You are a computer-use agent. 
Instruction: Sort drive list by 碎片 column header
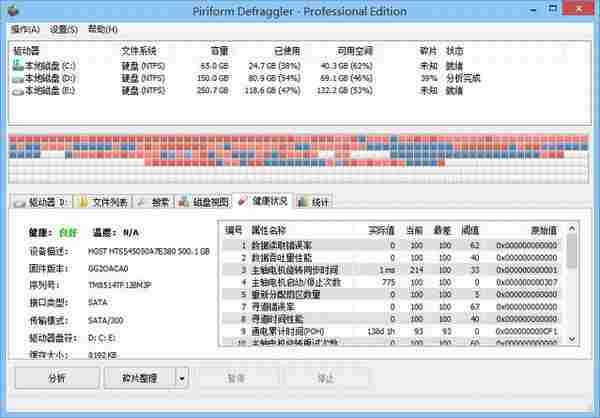click(x=428, y=51)
